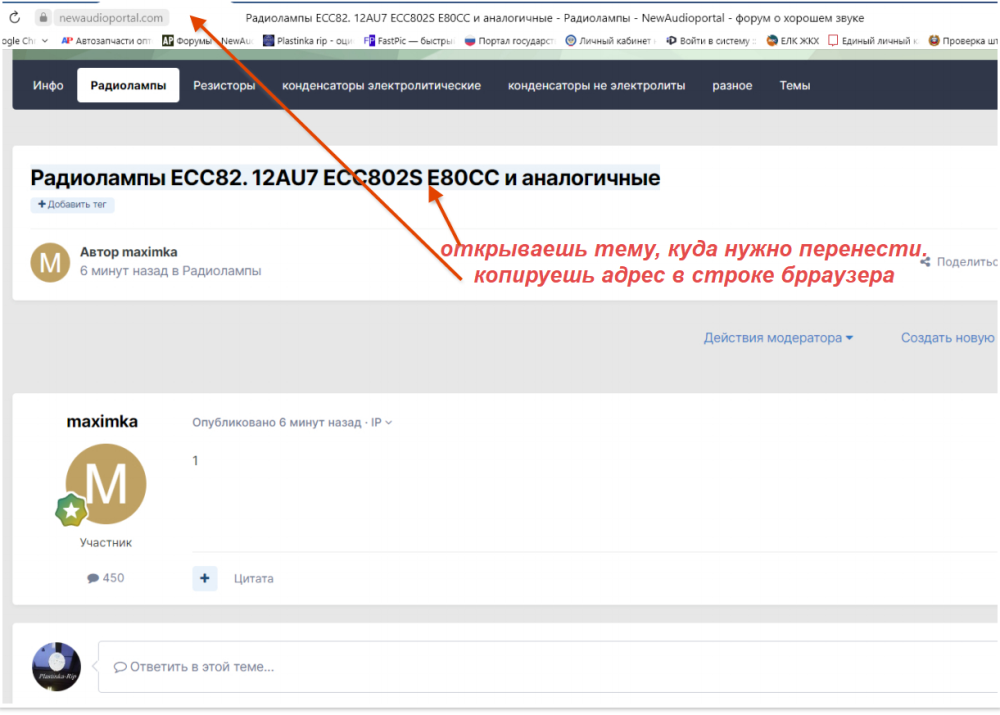Expand the IP dropdown in post header
The image size is (1000, 715).
382,423
